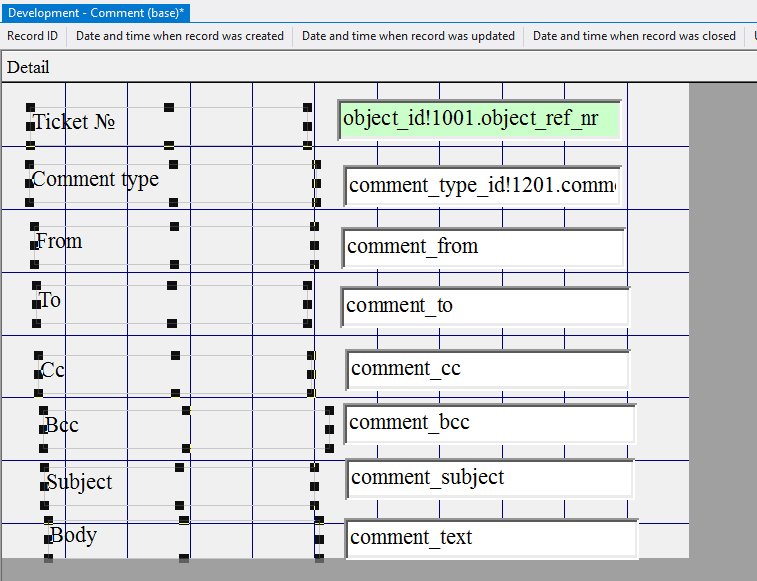This screenshot has width=757, height=581.
Task: Select the comment_bcc field
Action: pyautogui.click(x=489, y=423)
